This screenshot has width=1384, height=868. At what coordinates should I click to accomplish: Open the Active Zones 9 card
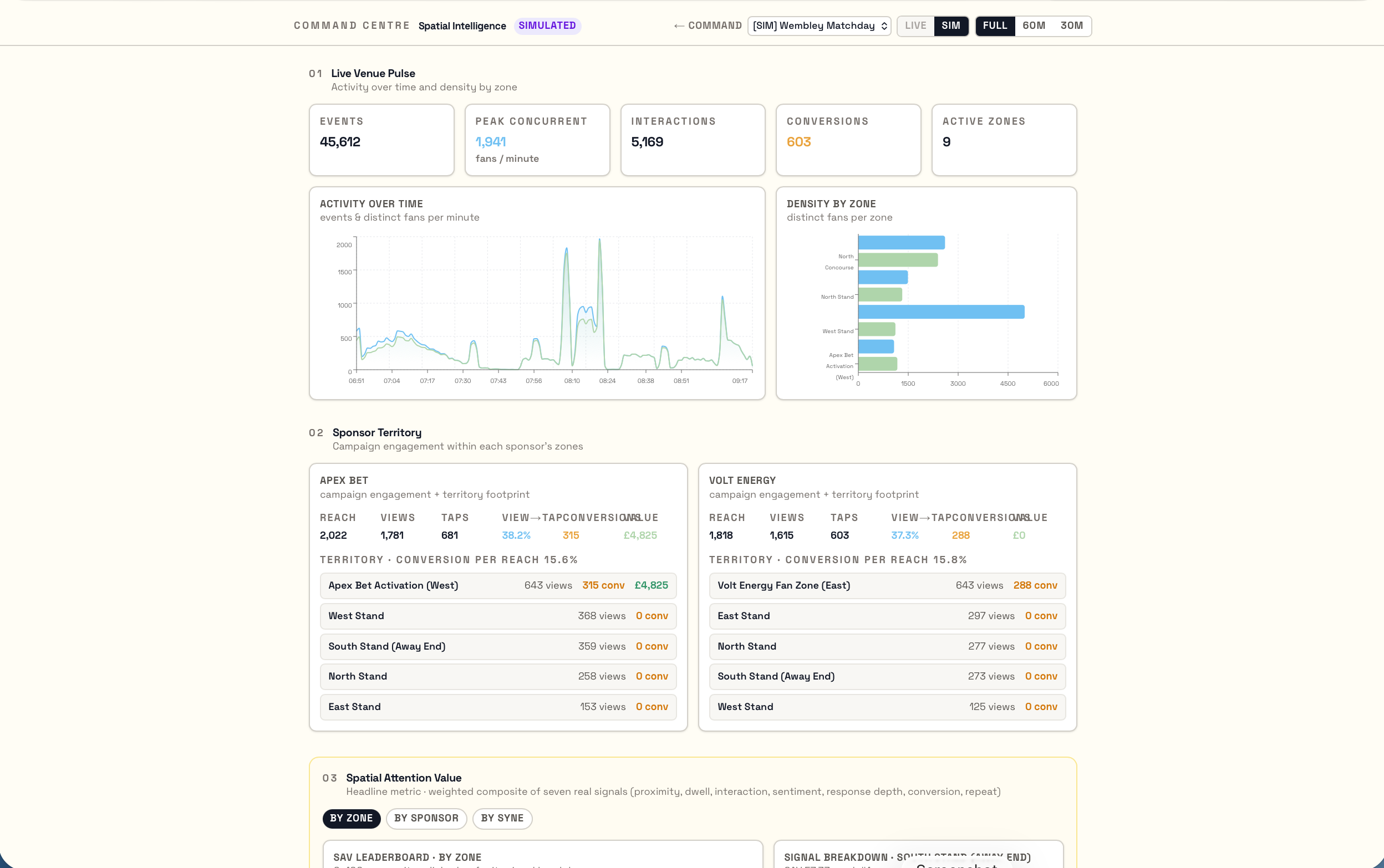[x=1004, y=140]
